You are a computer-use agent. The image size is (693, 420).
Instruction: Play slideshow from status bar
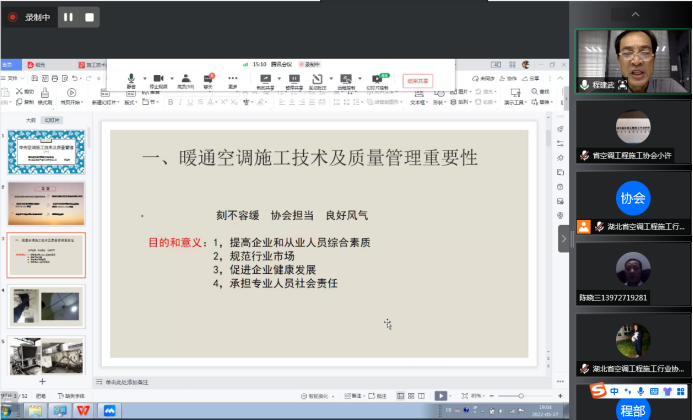coord(441,396)
